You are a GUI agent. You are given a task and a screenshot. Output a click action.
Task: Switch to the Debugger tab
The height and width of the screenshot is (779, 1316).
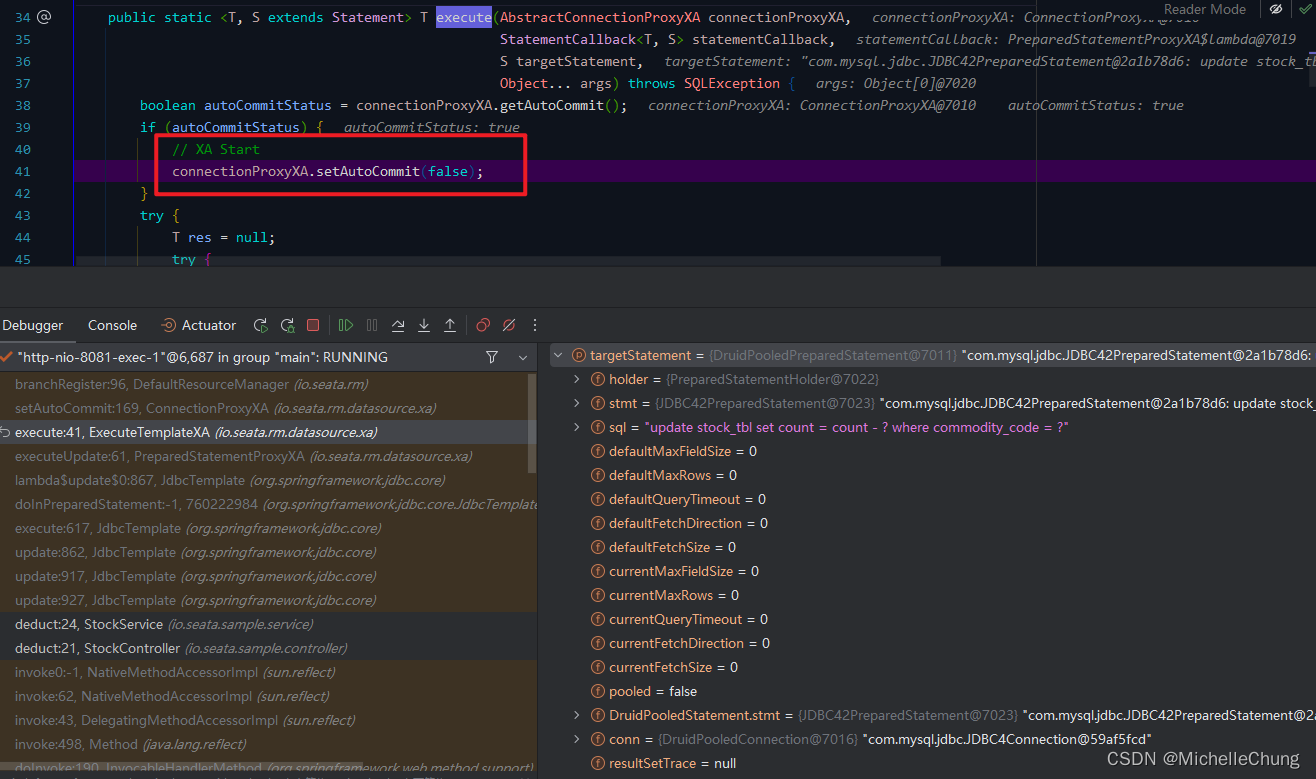coord(32,325)
